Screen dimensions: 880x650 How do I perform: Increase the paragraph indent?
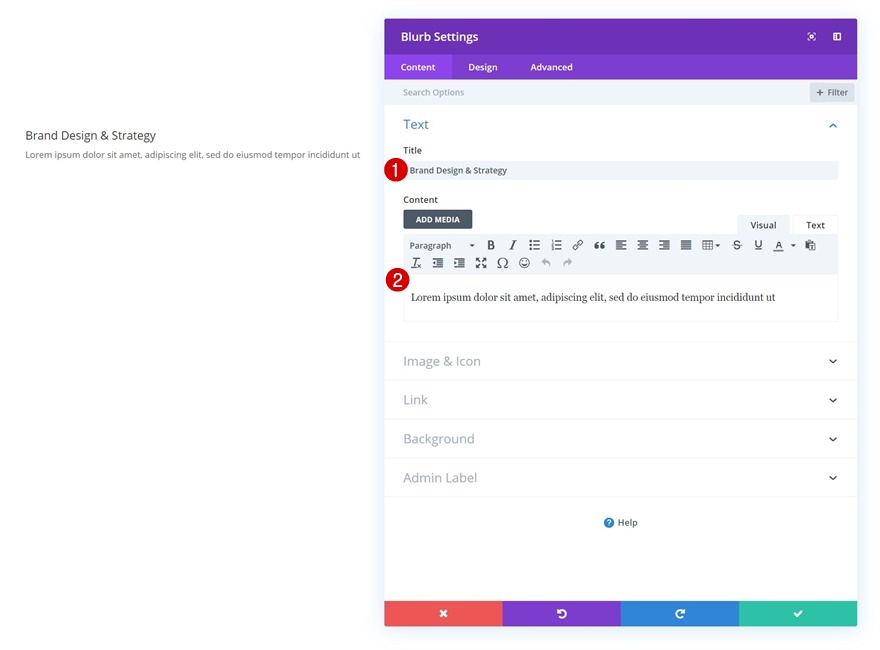click(x=459, y=263)
